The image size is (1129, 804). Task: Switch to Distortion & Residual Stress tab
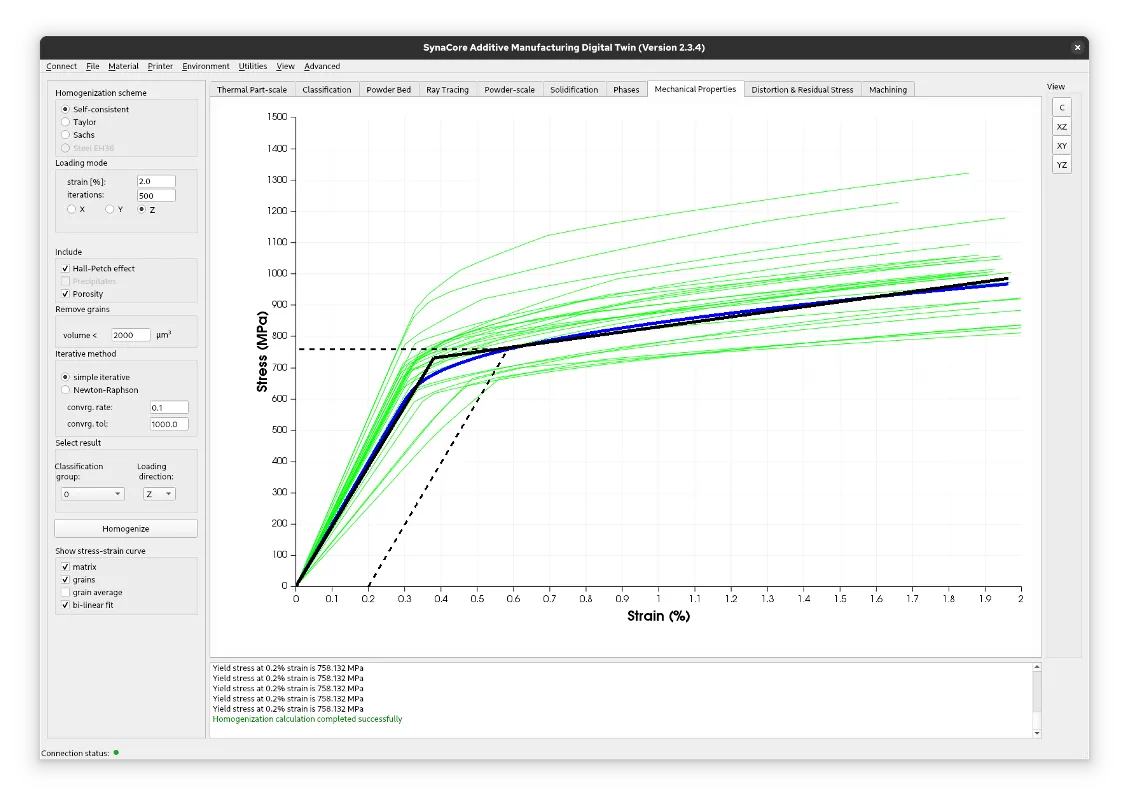coord(802,90)
